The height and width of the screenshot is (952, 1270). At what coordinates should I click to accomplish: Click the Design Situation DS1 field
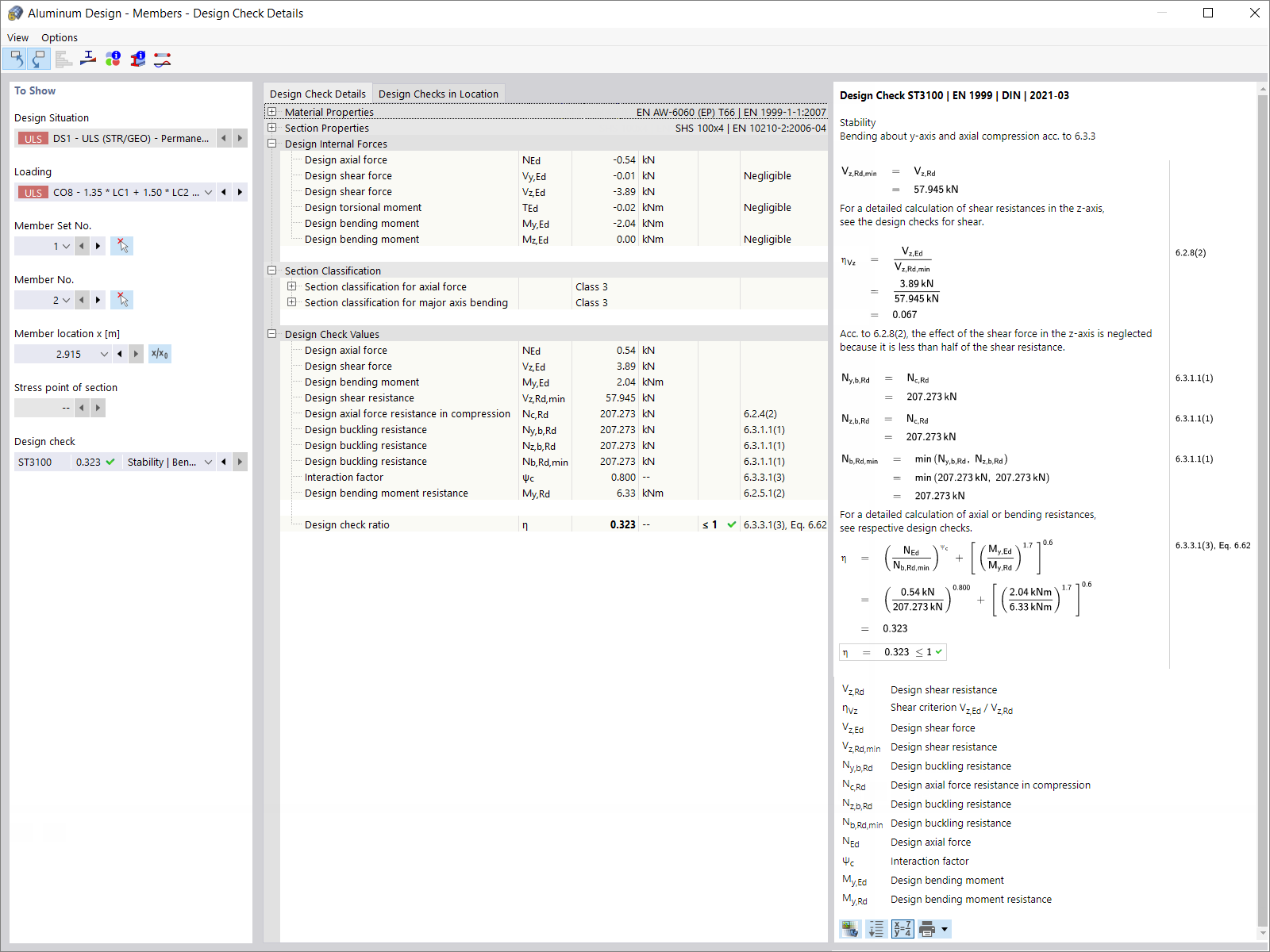pyautogui.click(x=115, y=138)
